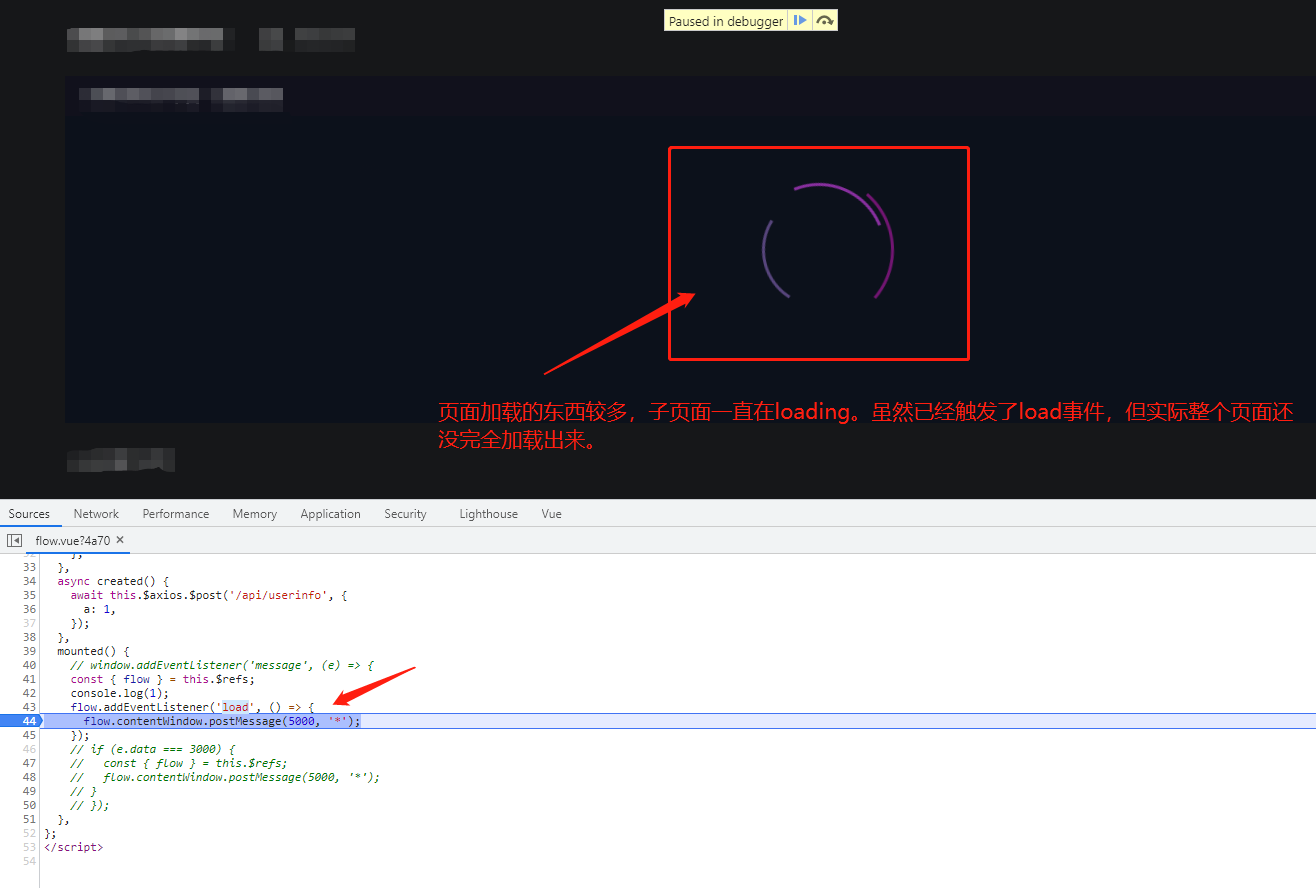This screenshot has width=1316, height=888.
Task: Click the Resume script execution icon
Action: (x=799, y=19)
